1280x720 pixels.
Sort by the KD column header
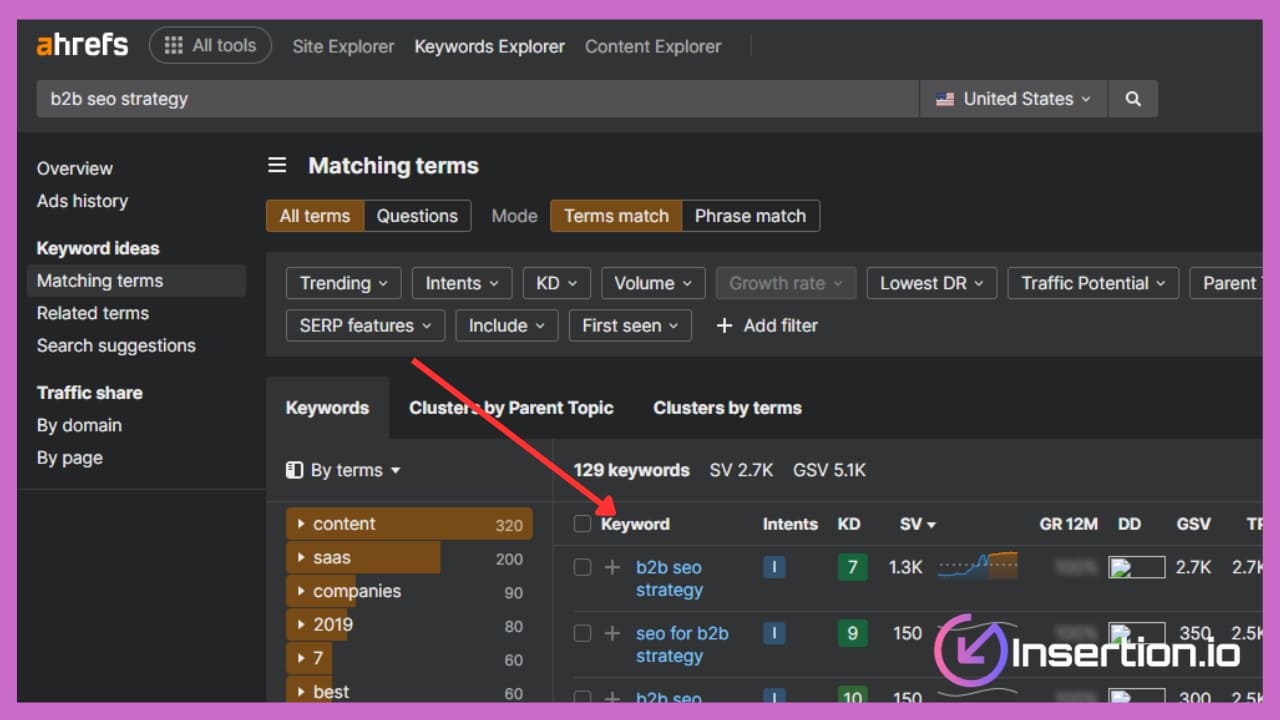coord(849,524)
